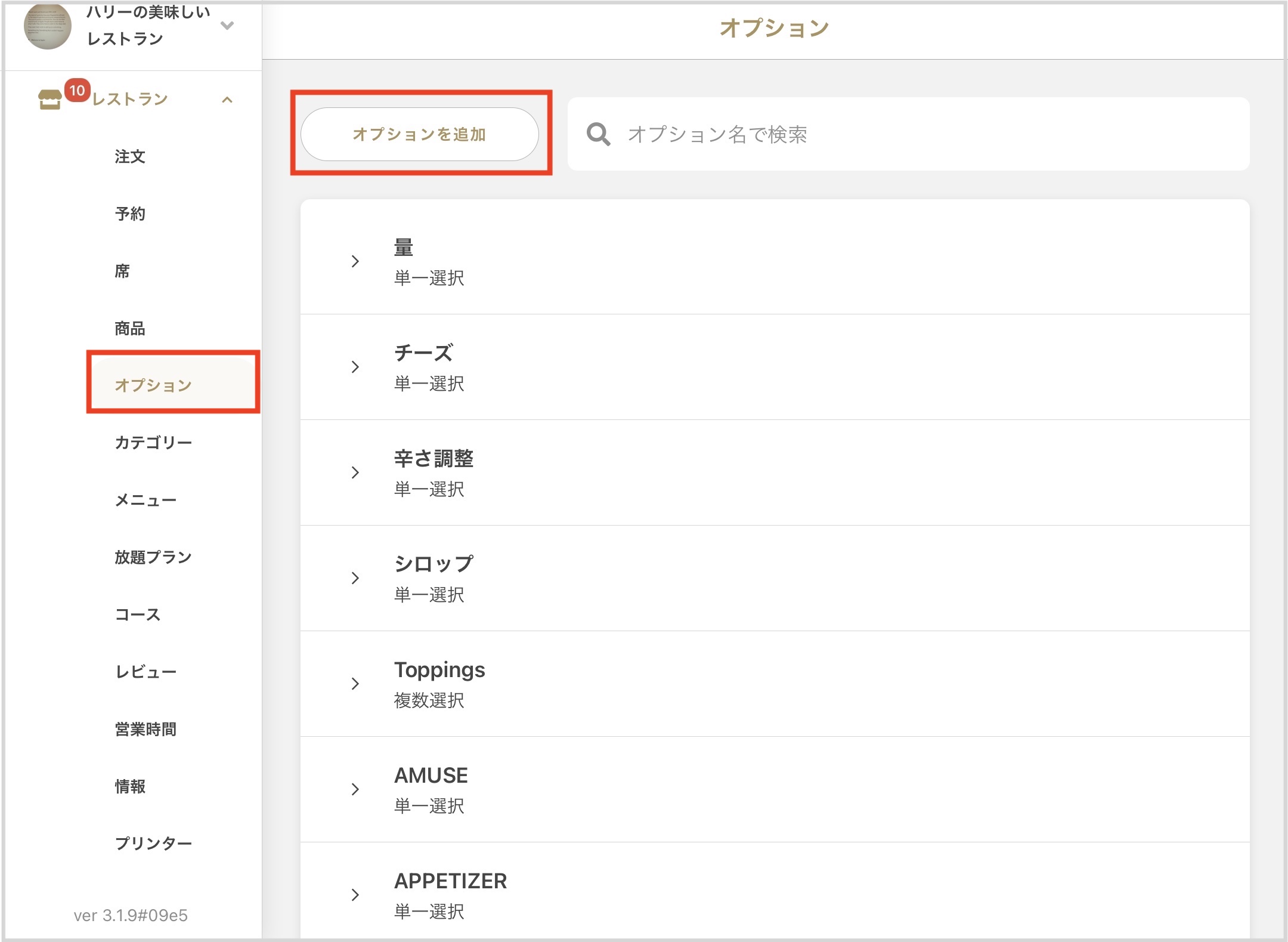Open コース in the sidebar
Viewport: 1288px width, 942px height.
coord(138,614)
